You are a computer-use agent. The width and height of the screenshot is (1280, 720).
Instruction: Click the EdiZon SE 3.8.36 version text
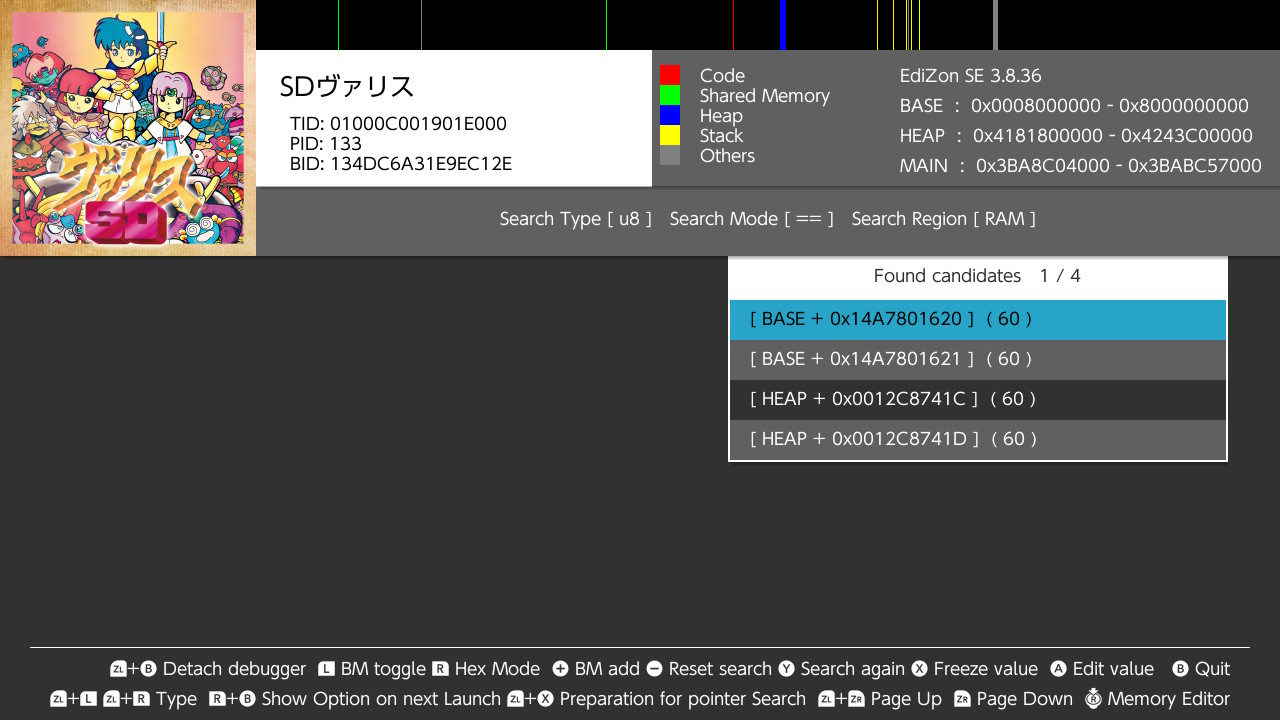coord(970,76)
